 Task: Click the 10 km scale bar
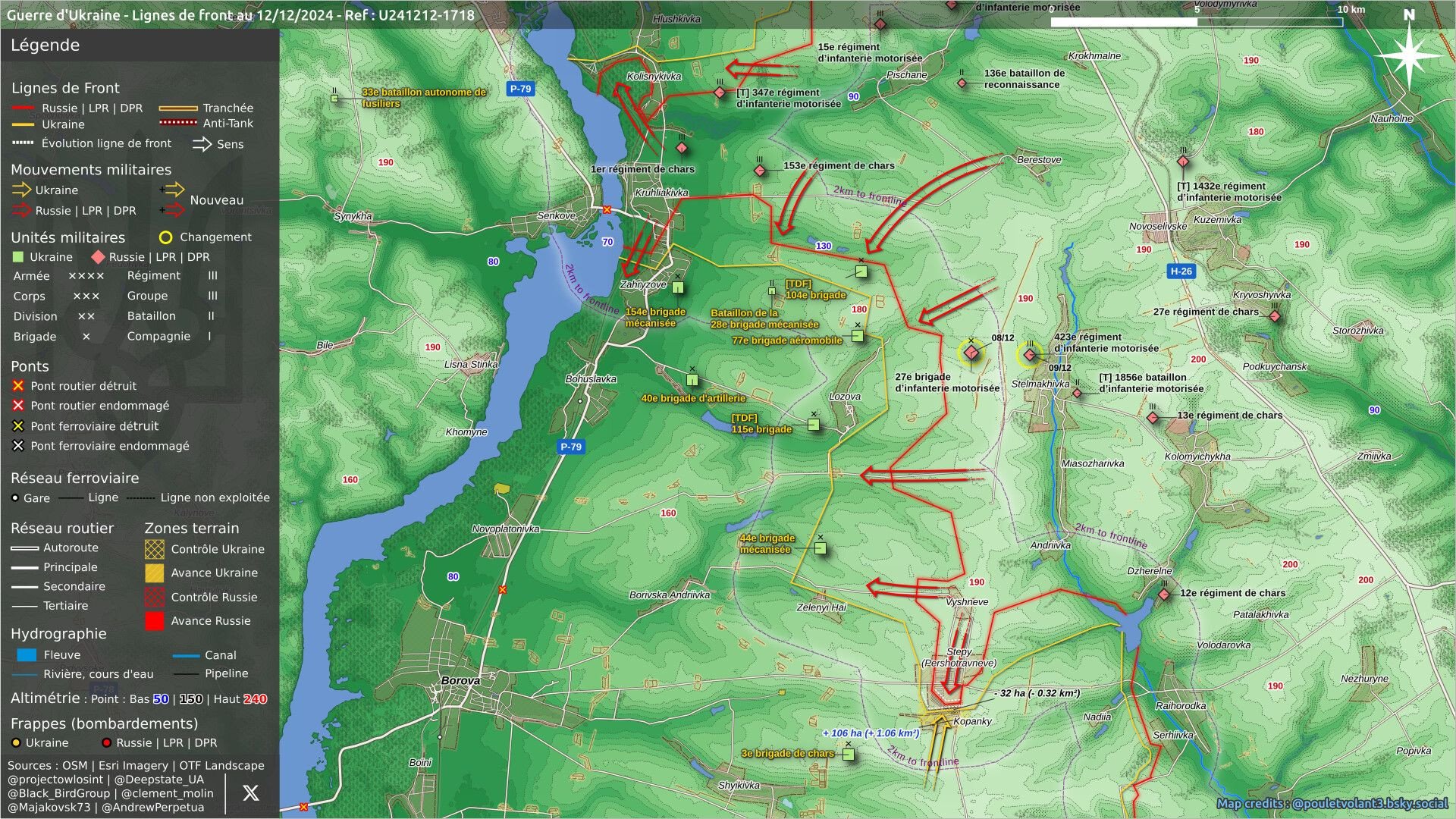tap(1197, 22)
